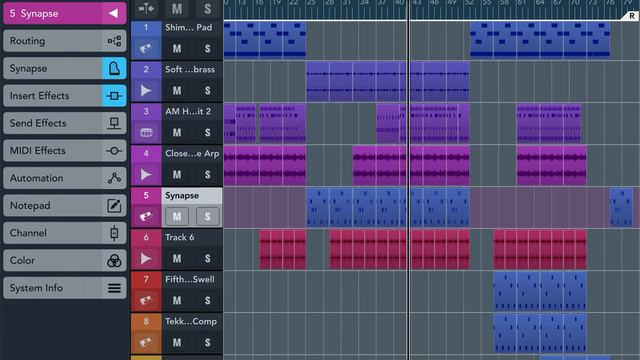Click track 3 drum pad icon
The width and height of the screenshot is (640, 360).
pyautogui.click(x=146, y=133)
